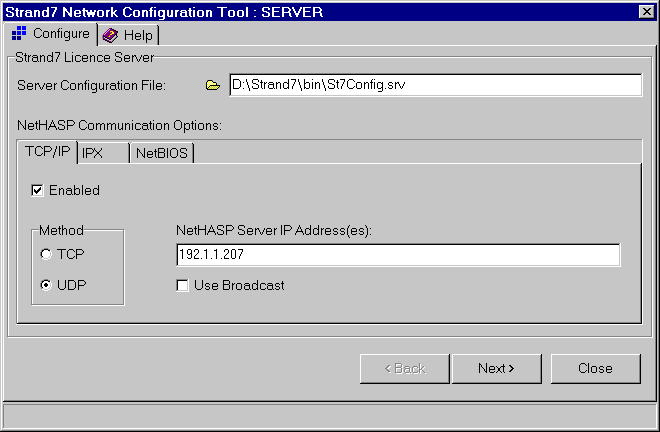Viewport: 660px width, 432px height.
Task: Close the window with the title bar X
Action: coord(645,11)
